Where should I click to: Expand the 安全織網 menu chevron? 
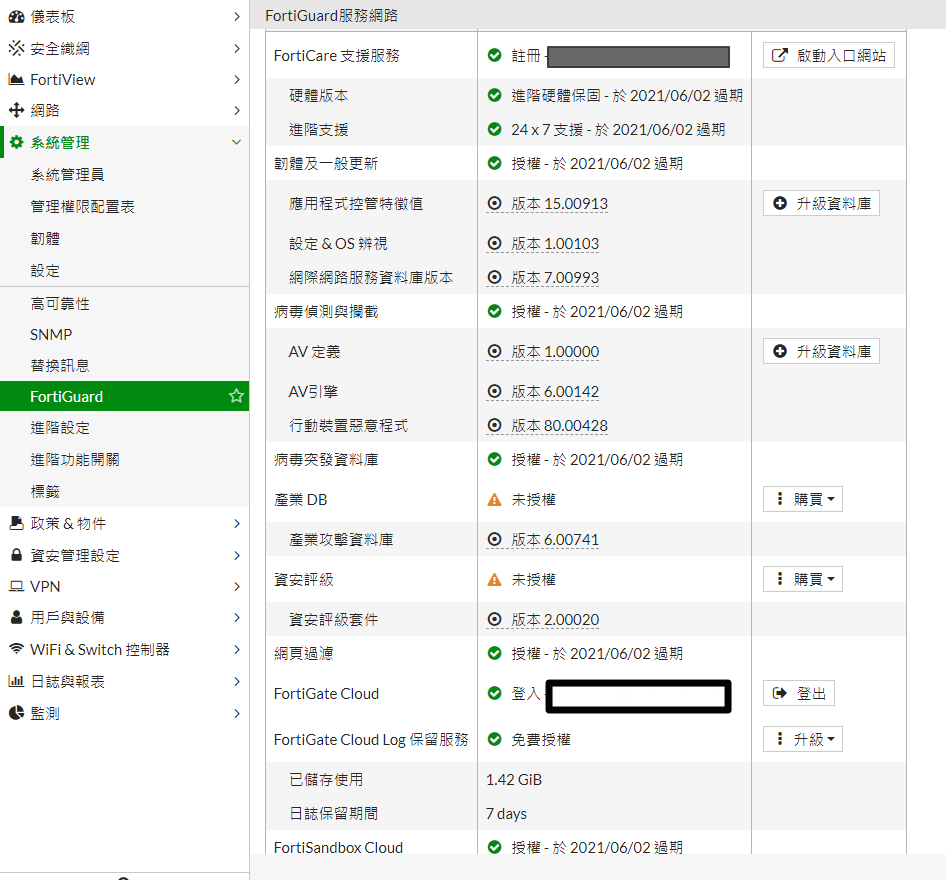pyautogui.click(x=236, y=48)
